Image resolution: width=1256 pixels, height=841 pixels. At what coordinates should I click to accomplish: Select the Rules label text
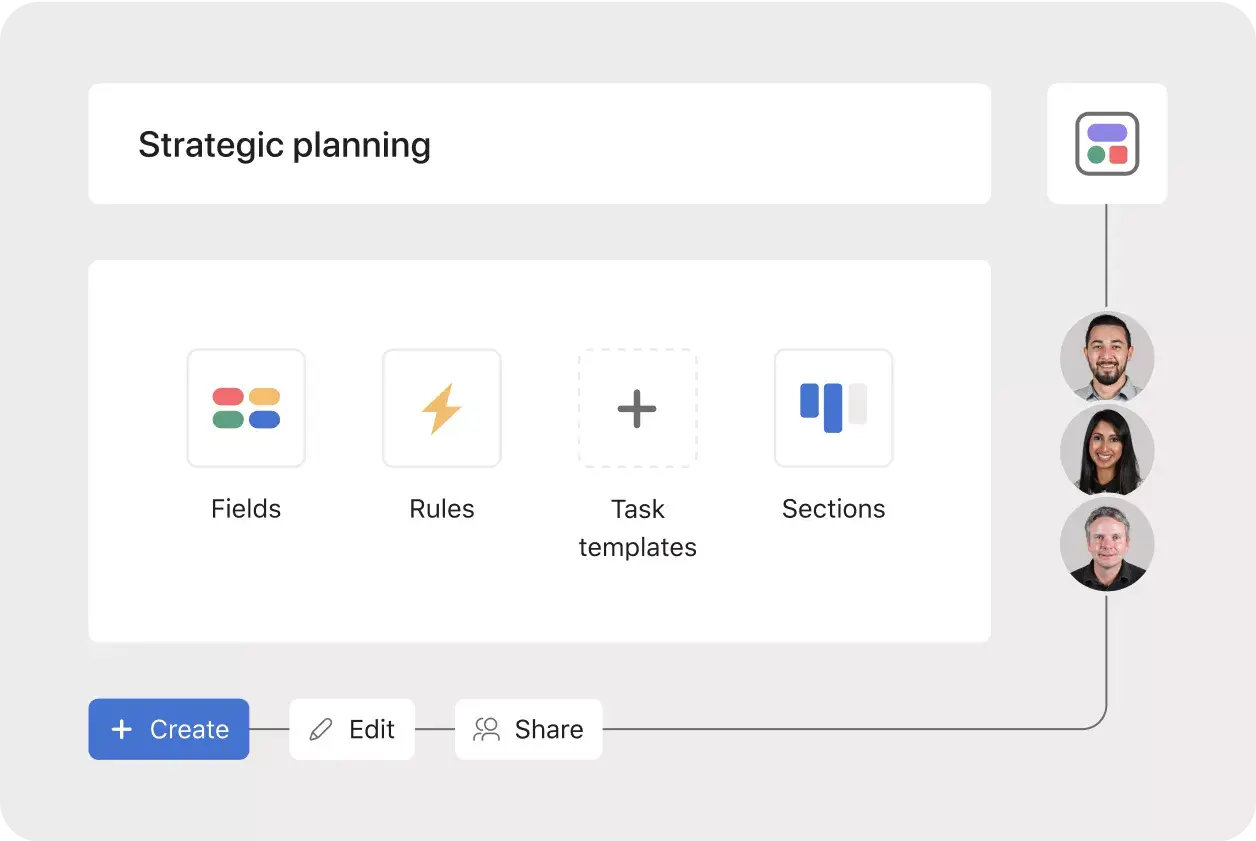click(x=441, y=508)
